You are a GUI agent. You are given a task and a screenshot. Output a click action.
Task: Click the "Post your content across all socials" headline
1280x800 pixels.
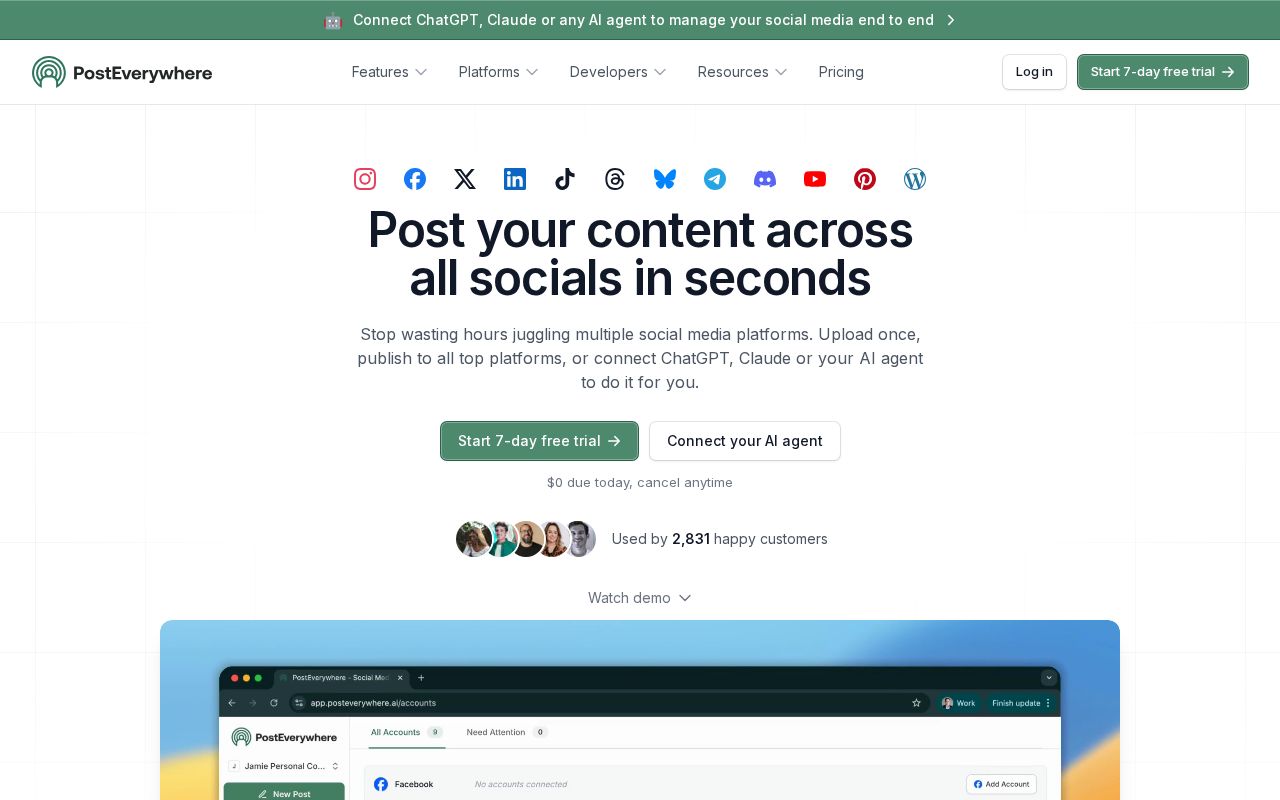click(x=640, y=254)
